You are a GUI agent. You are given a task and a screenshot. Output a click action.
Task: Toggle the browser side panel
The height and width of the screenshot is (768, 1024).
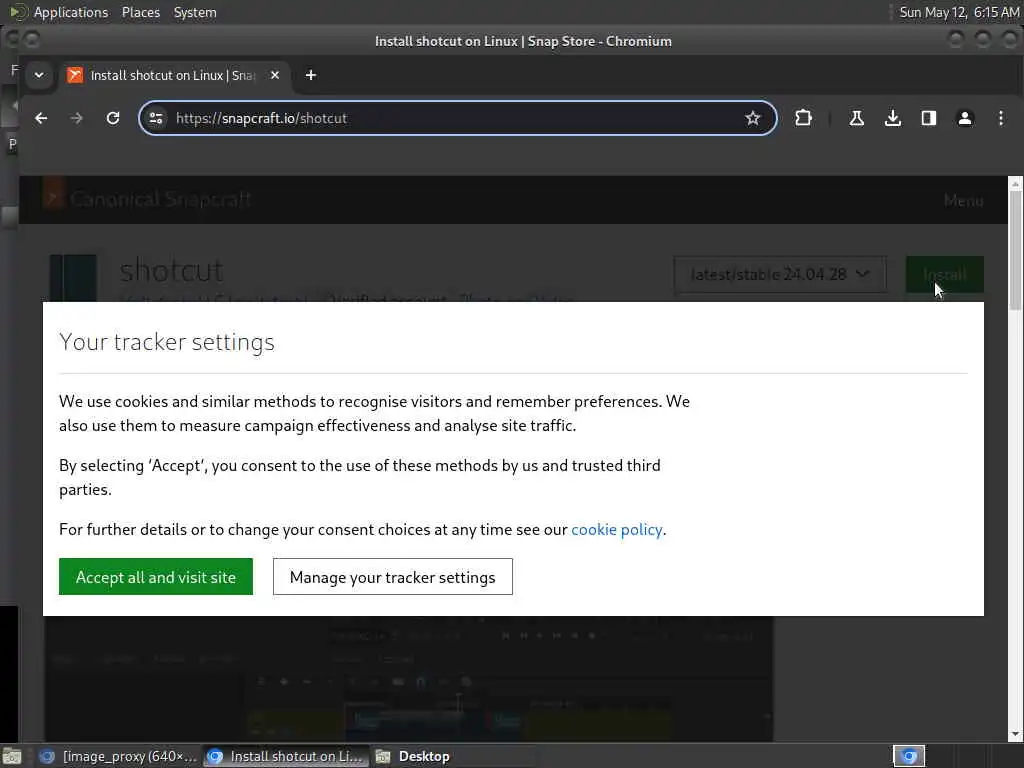[929, 118]
